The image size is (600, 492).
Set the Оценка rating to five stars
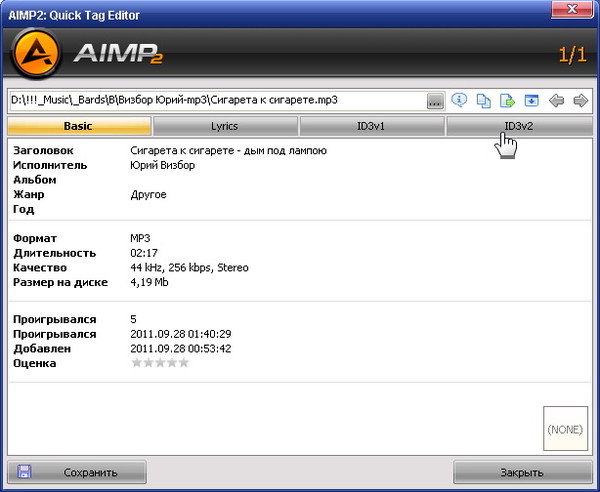pos(184,363)
